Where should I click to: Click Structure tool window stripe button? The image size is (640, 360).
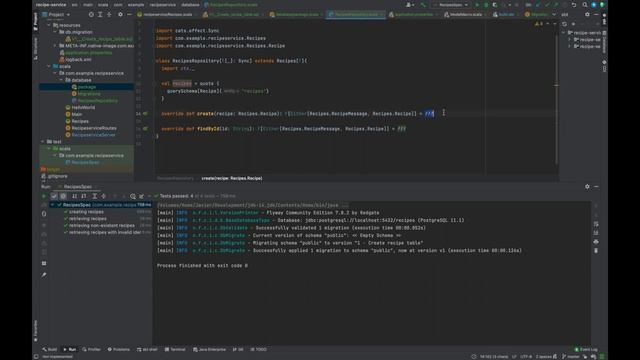point(36,49)
